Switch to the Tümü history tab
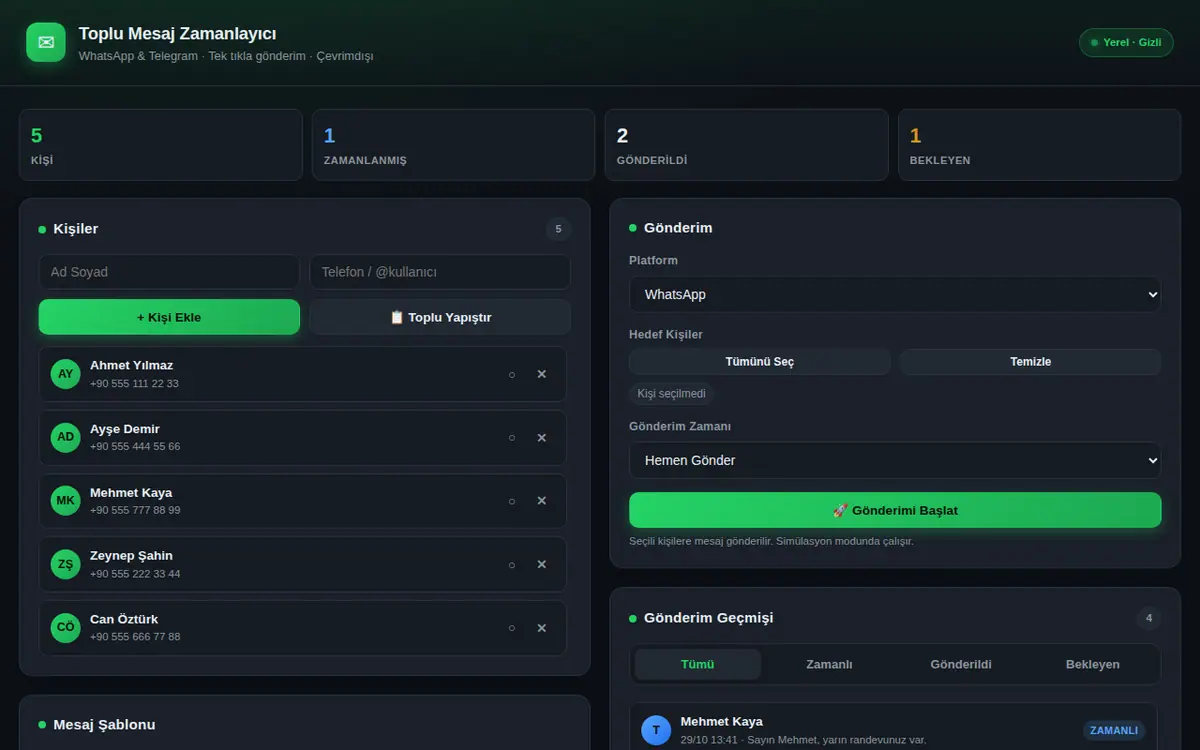Screen dimensions: 1200x750 click(x=698, y=664)
